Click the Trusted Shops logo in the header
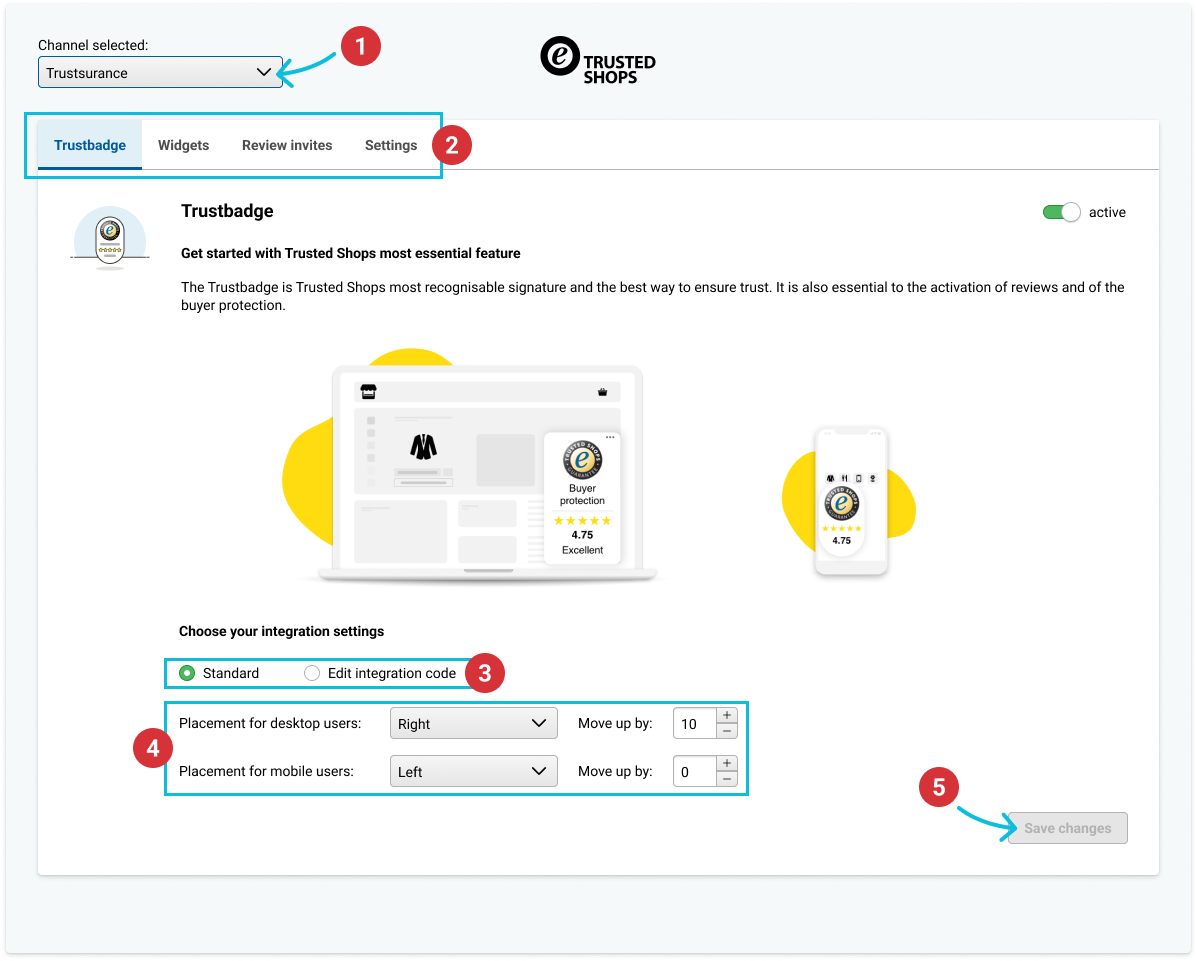Image resolution: width=1197 pixels, height=961 pixels. point(598,61)
